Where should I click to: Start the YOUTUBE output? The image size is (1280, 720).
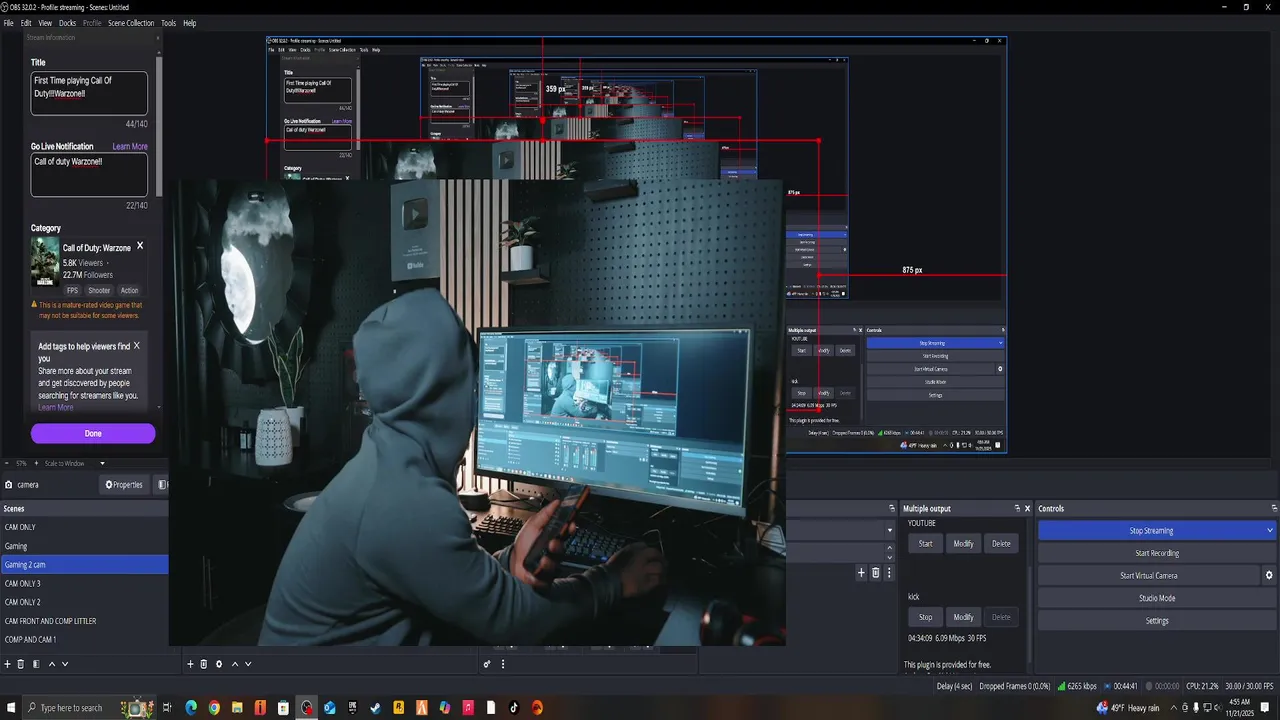[x=925, y=544]
